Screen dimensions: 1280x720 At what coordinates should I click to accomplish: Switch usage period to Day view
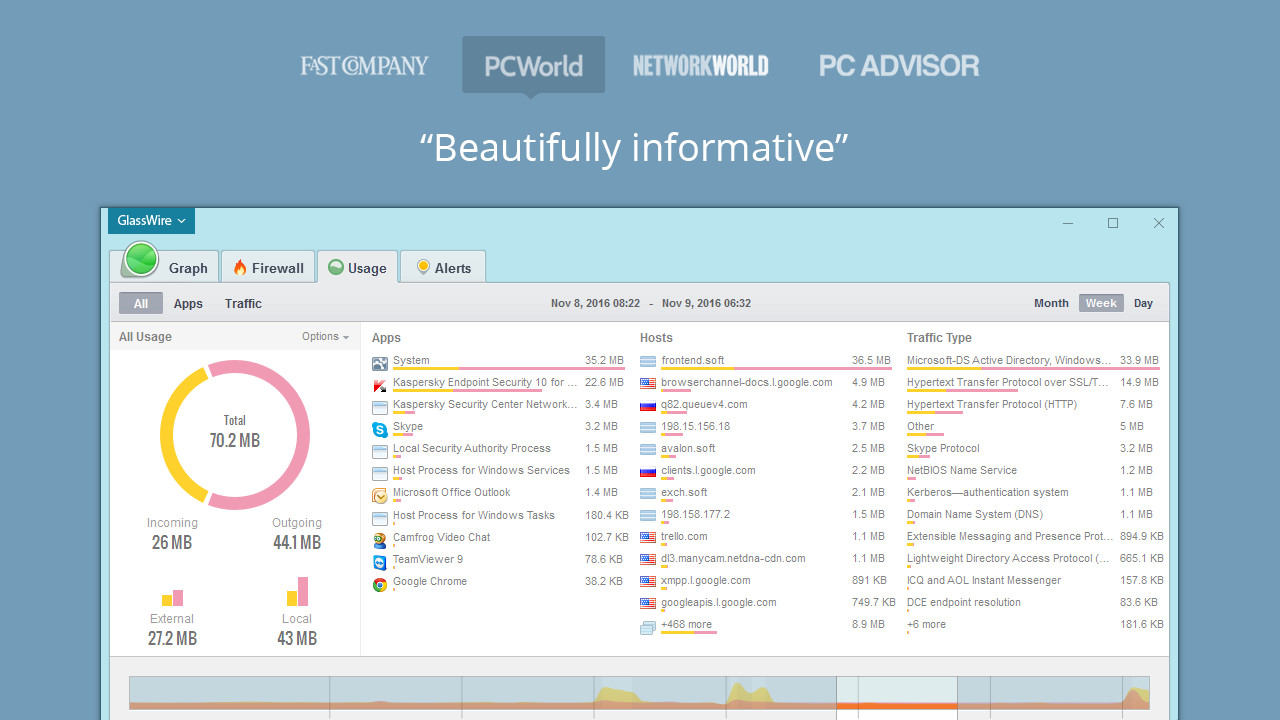pos(1143,303)
